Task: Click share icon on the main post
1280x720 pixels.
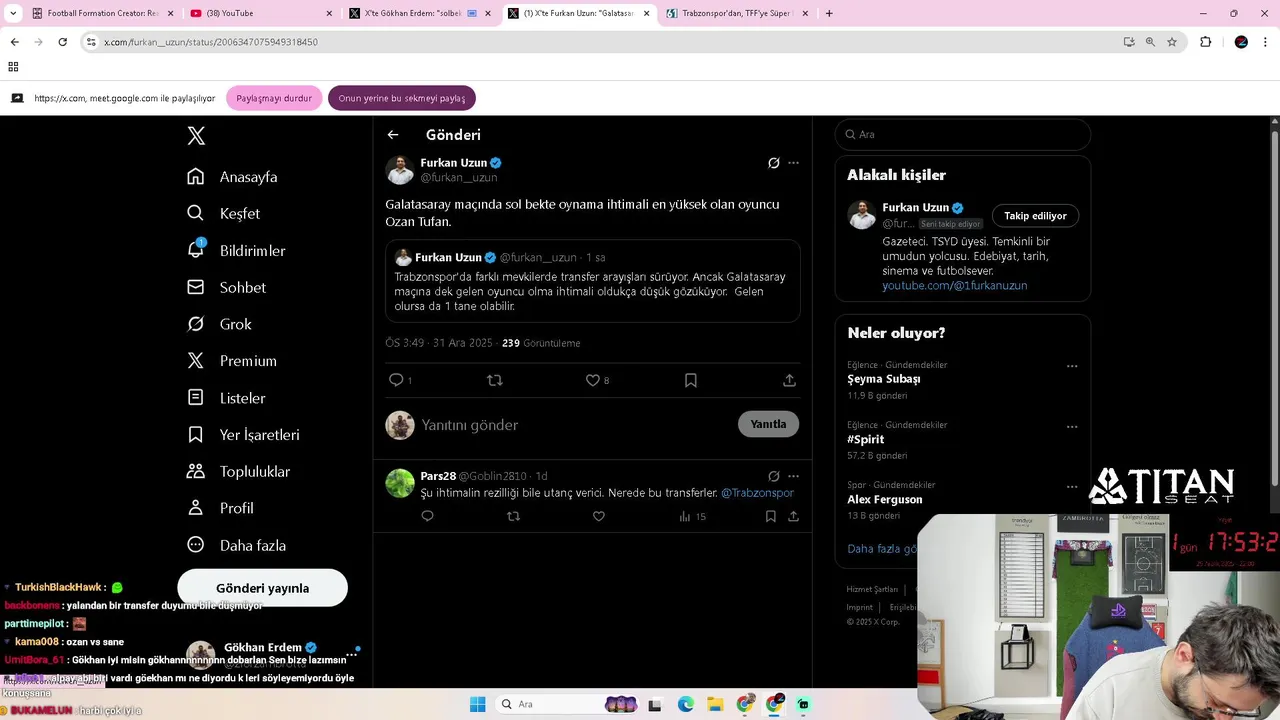Action: [789, 380]
